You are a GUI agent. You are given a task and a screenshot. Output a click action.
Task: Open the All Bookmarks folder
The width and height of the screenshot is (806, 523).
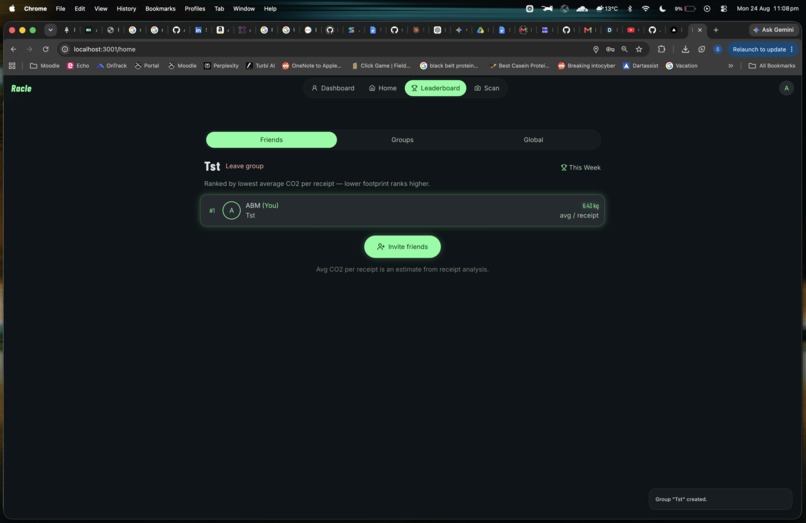[772, 66]
